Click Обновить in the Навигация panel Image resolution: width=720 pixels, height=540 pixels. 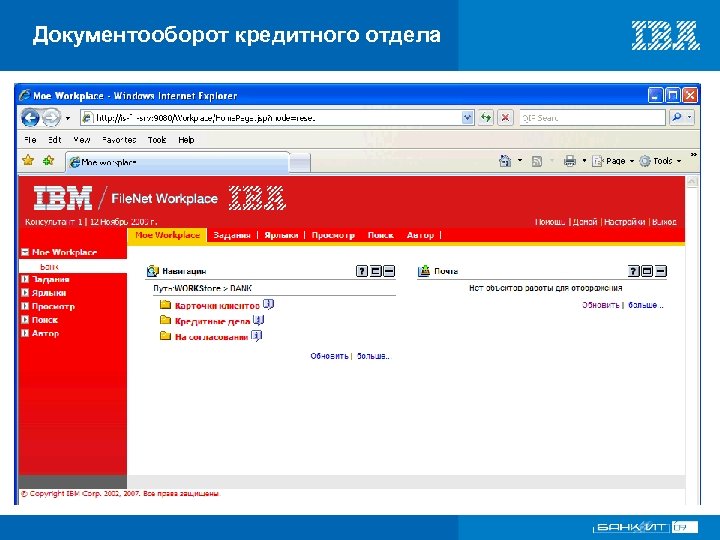329,356
